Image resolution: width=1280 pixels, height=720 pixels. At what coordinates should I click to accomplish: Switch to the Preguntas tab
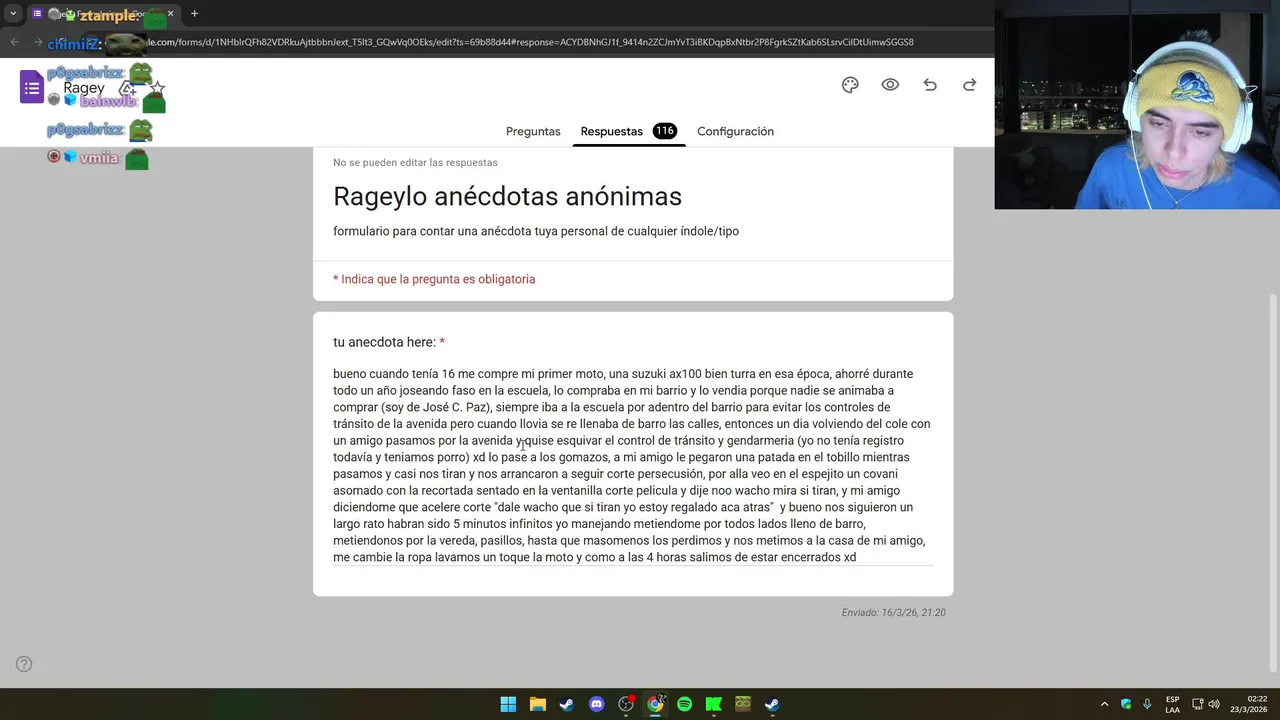(533, 131)
